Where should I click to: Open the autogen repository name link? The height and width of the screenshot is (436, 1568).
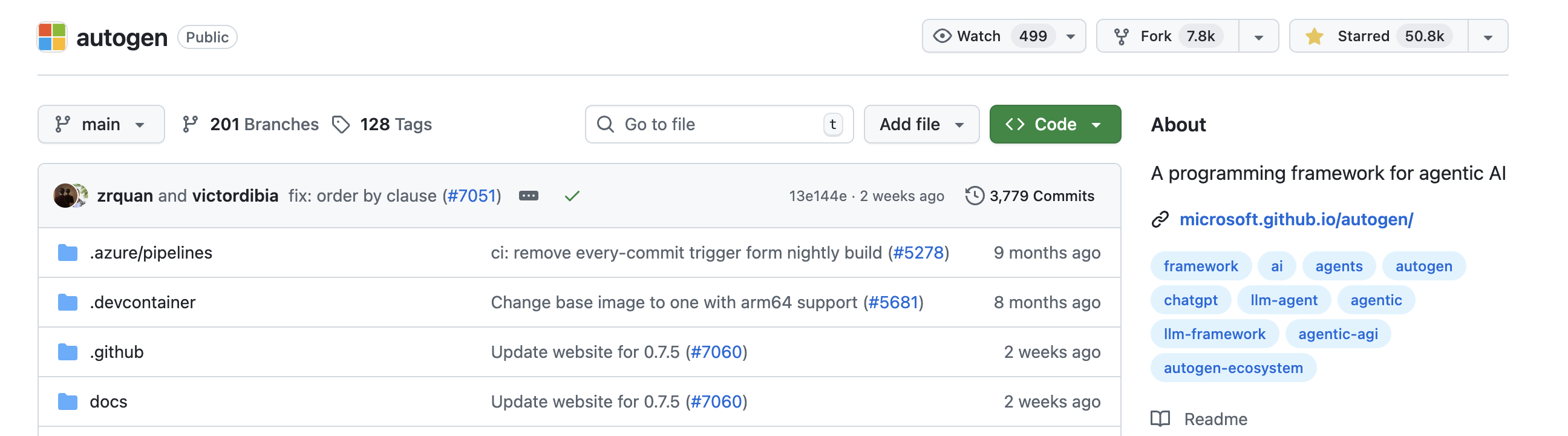(x=122, y=37)
